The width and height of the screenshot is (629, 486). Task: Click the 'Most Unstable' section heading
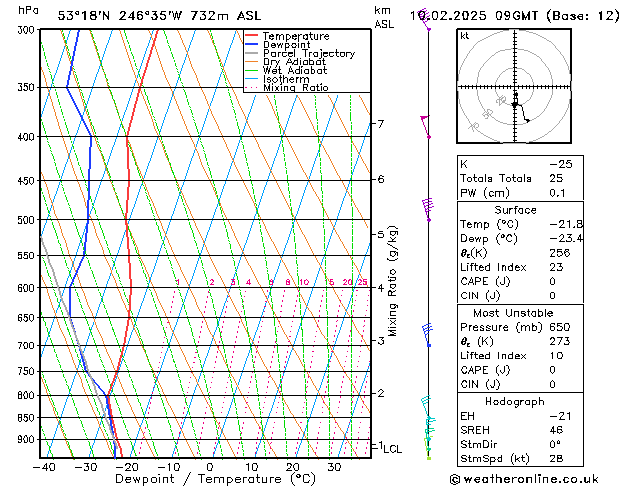click(513, 313)
